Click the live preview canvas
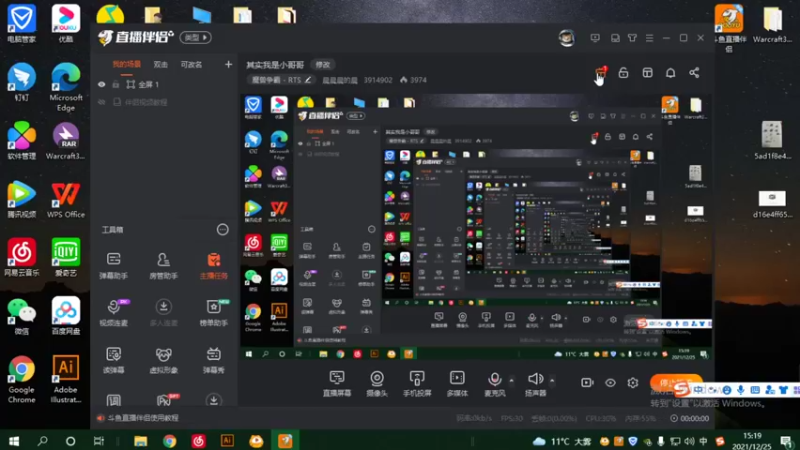The image size is (800, 450). [x=476, y=227]
